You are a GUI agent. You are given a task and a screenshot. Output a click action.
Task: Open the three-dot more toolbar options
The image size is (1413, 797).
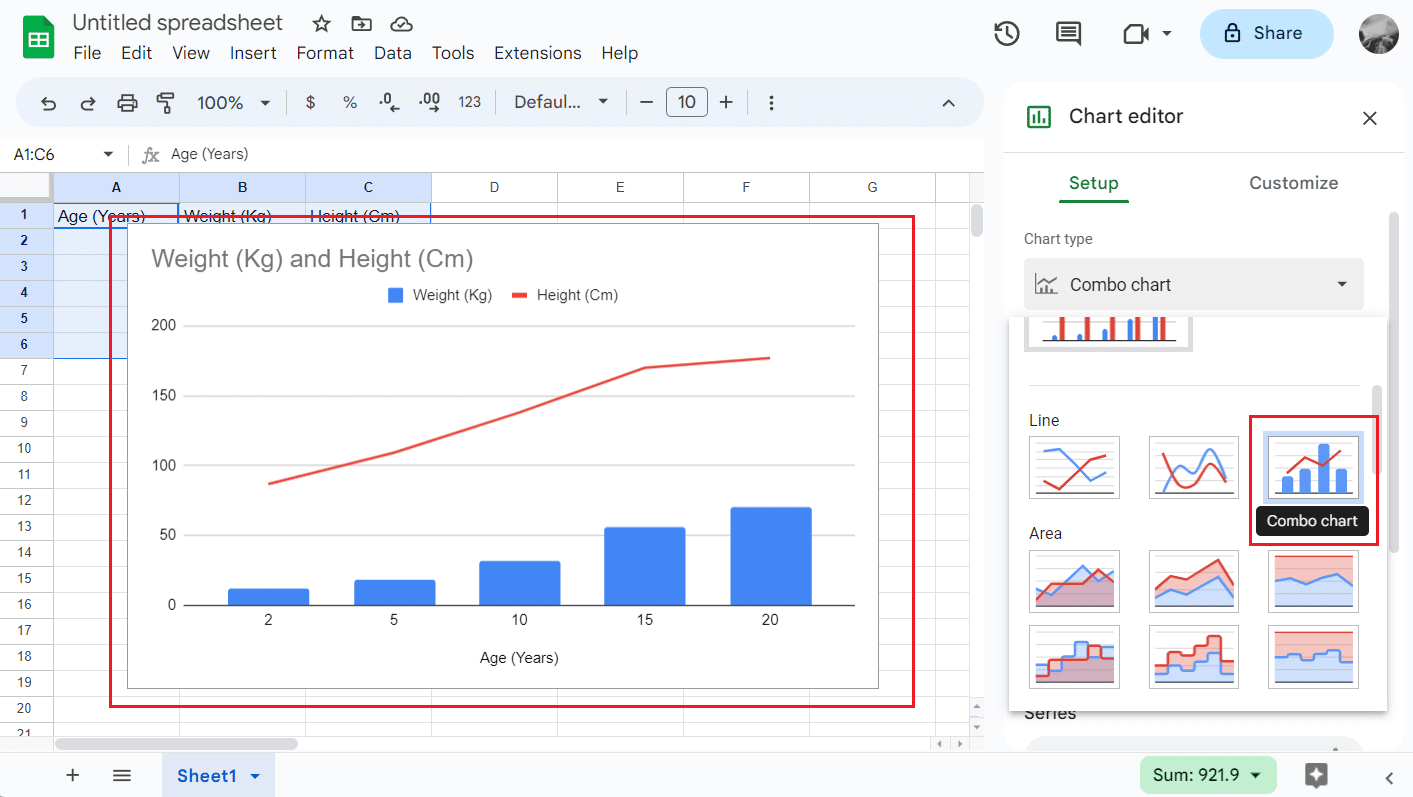772,102
